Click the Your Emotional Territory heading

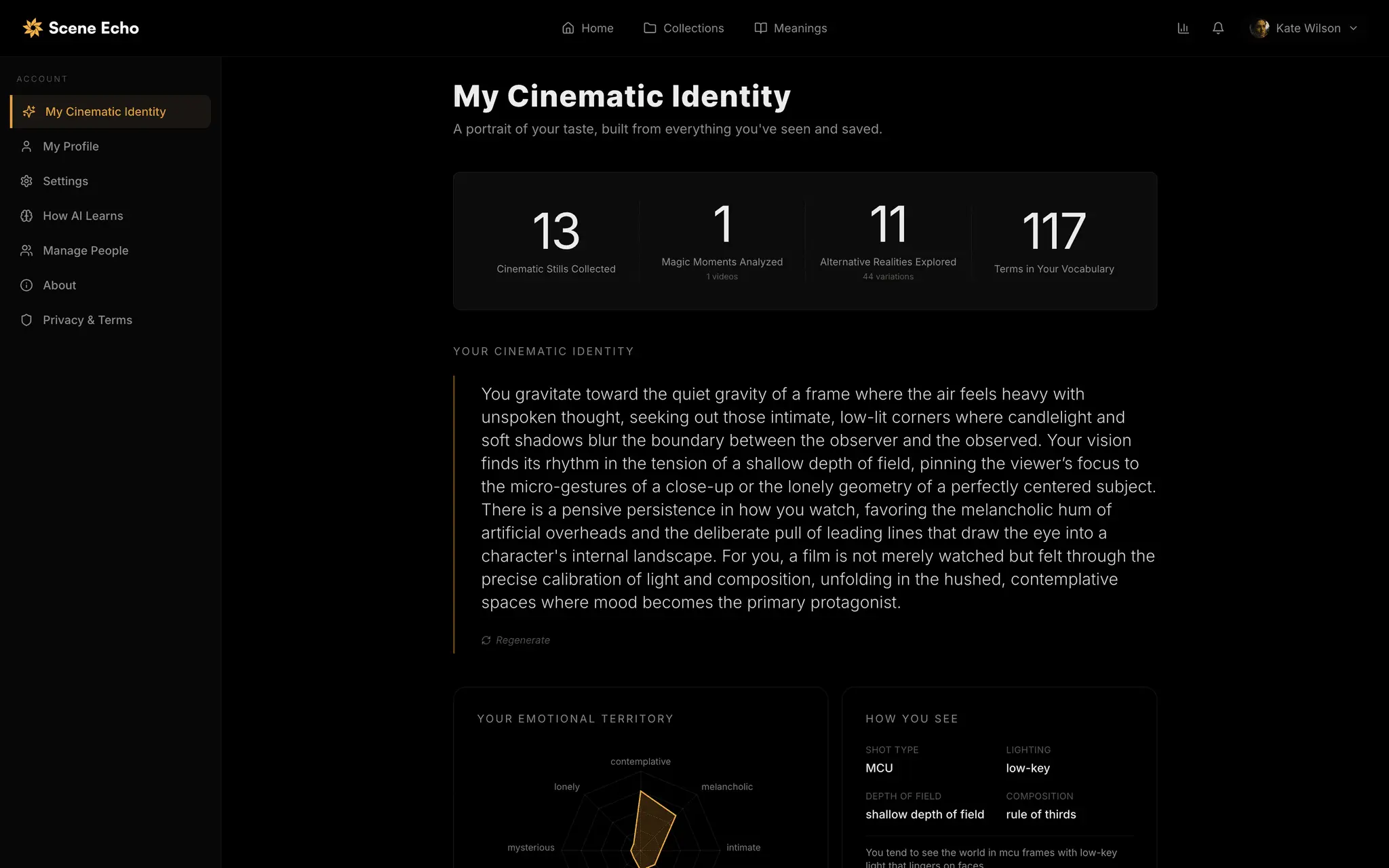tap(575, 719)
